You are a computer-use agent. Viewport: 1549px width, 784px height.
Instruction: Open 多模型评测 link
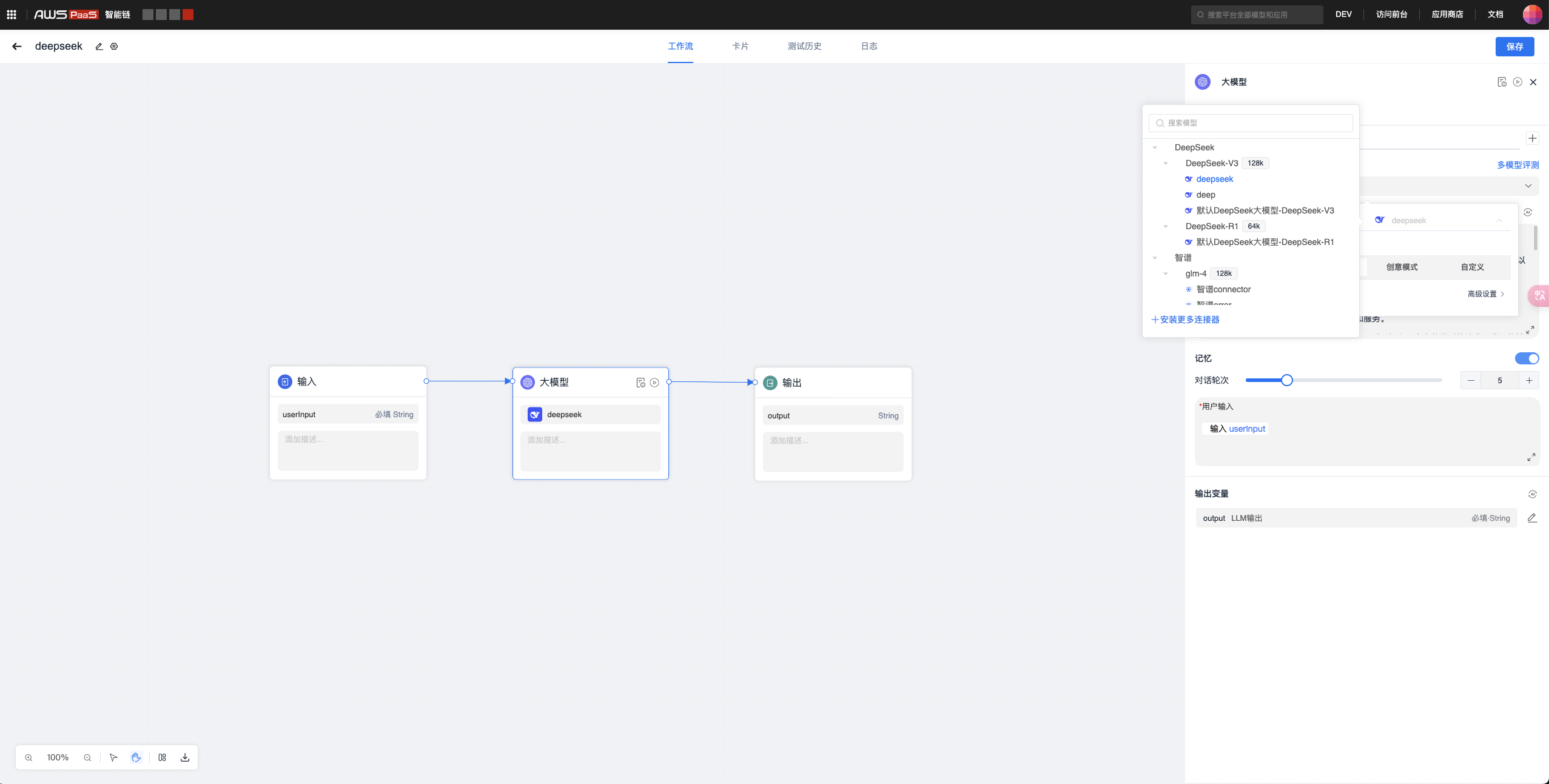click(x=1517, y=165)
